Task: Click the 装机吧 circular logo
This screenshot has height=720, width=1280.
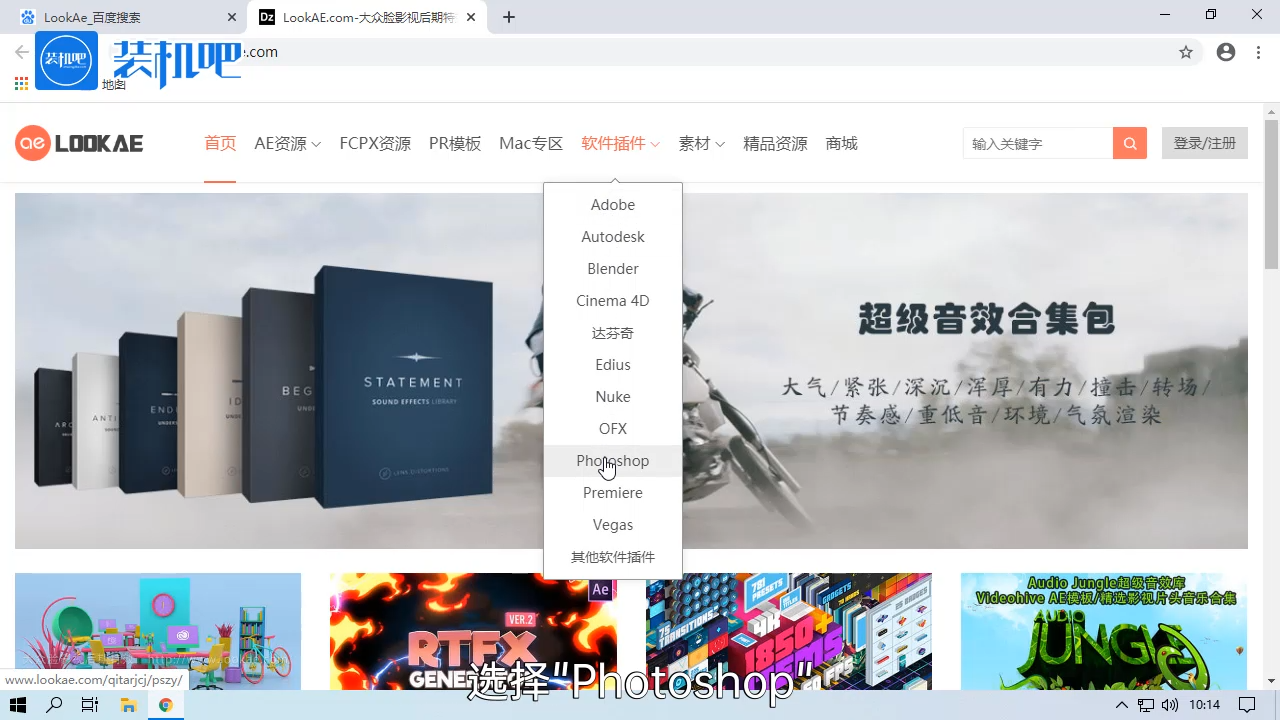Action: coord(66,60)
